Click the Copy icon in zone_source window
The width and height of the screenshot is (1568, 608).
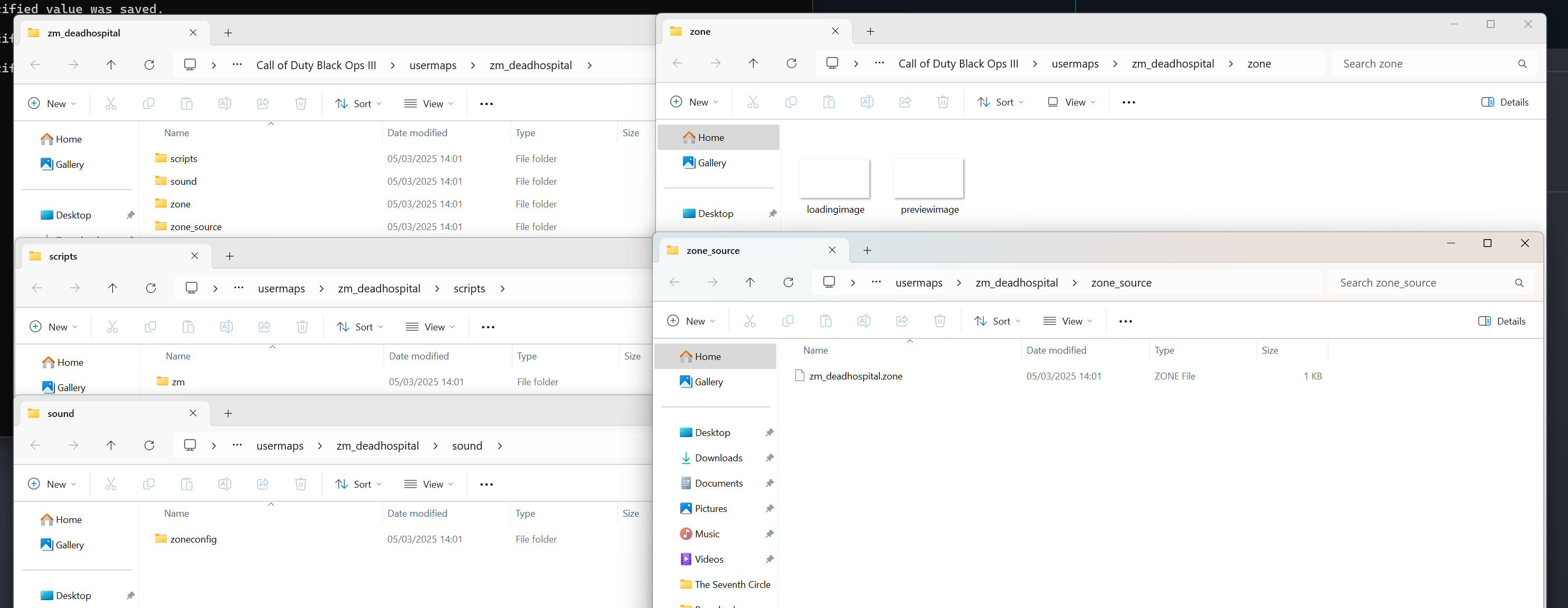pyautogui.click(x=787, y=321)
